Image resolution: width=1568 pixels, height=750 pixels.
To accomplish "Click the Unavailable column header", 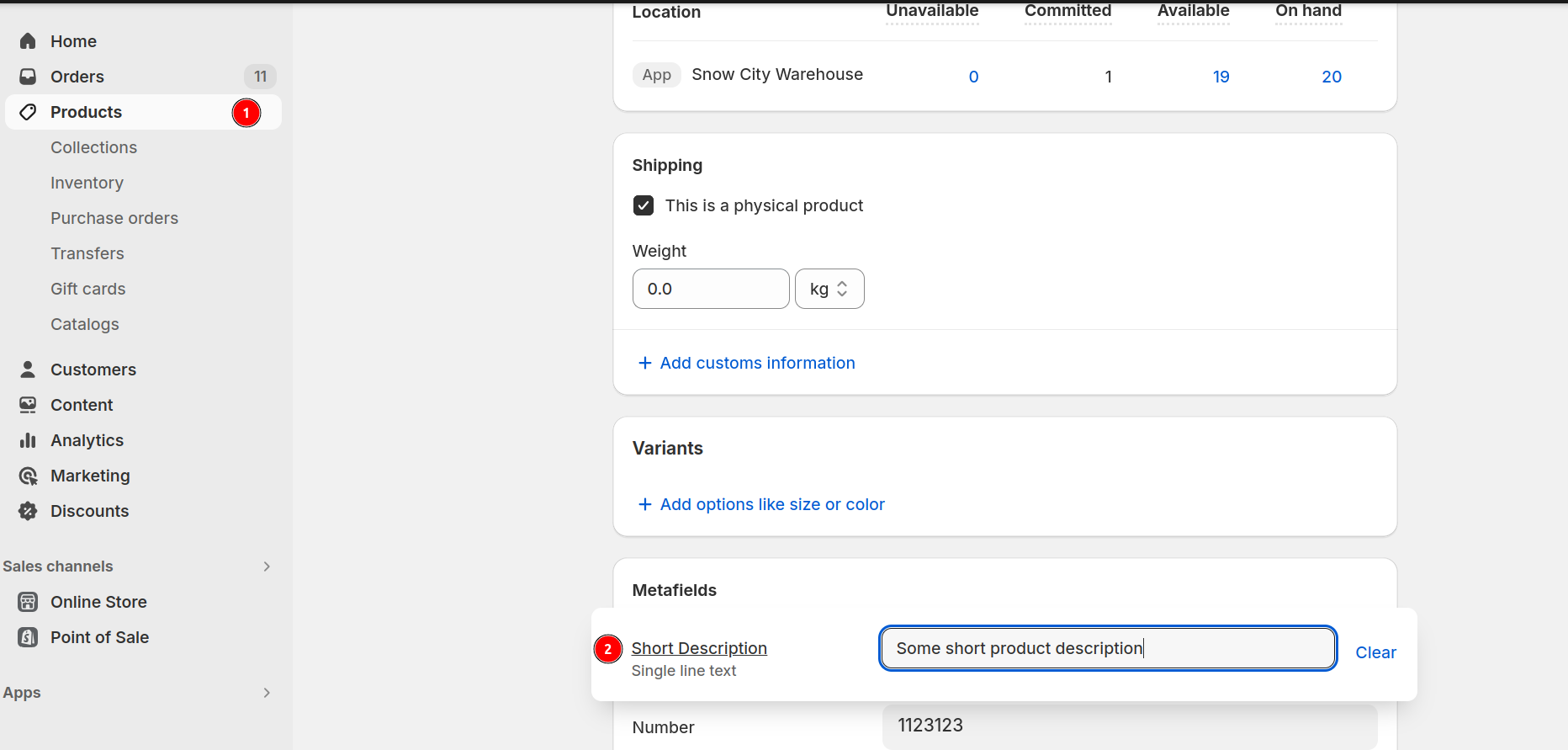I will [x=932, y=11].
